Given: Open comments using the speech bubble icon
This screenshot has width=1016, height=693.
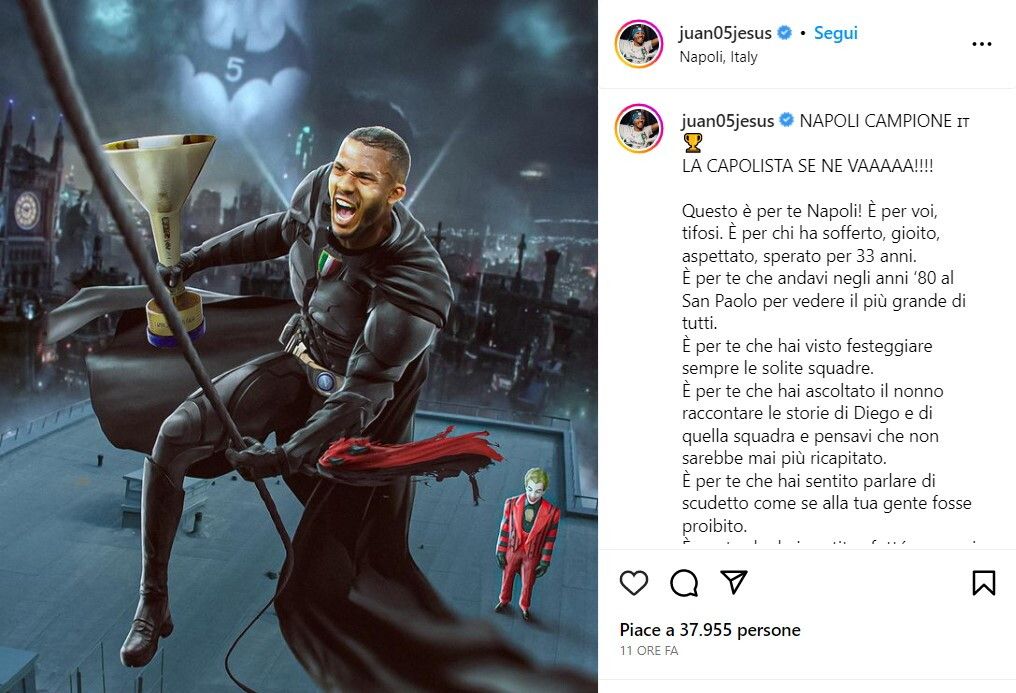Looking at the screenshot, I should coord(684,583).
